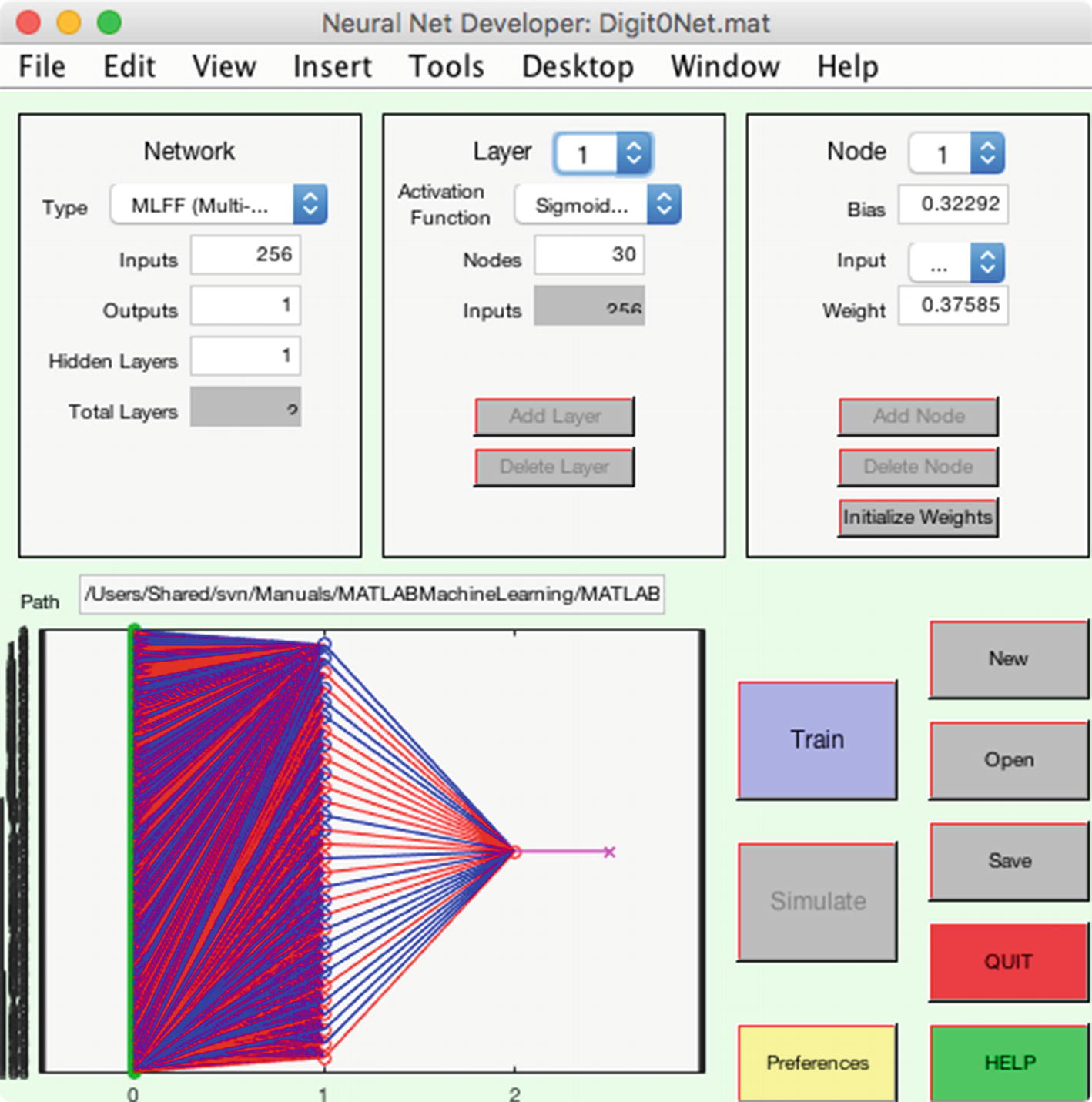Click Add Layer in the Layer panel

click(x=553, y=416)
